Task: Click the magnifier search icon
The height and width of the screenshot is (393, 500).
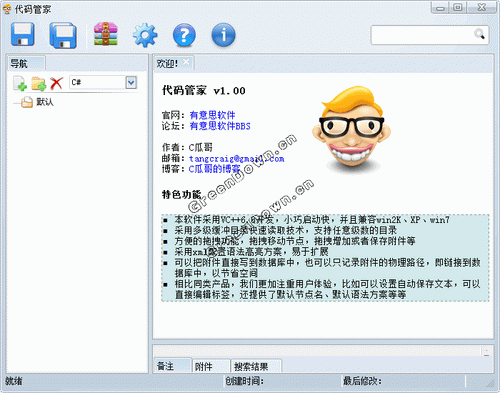Action: click(x=479, y=34)
